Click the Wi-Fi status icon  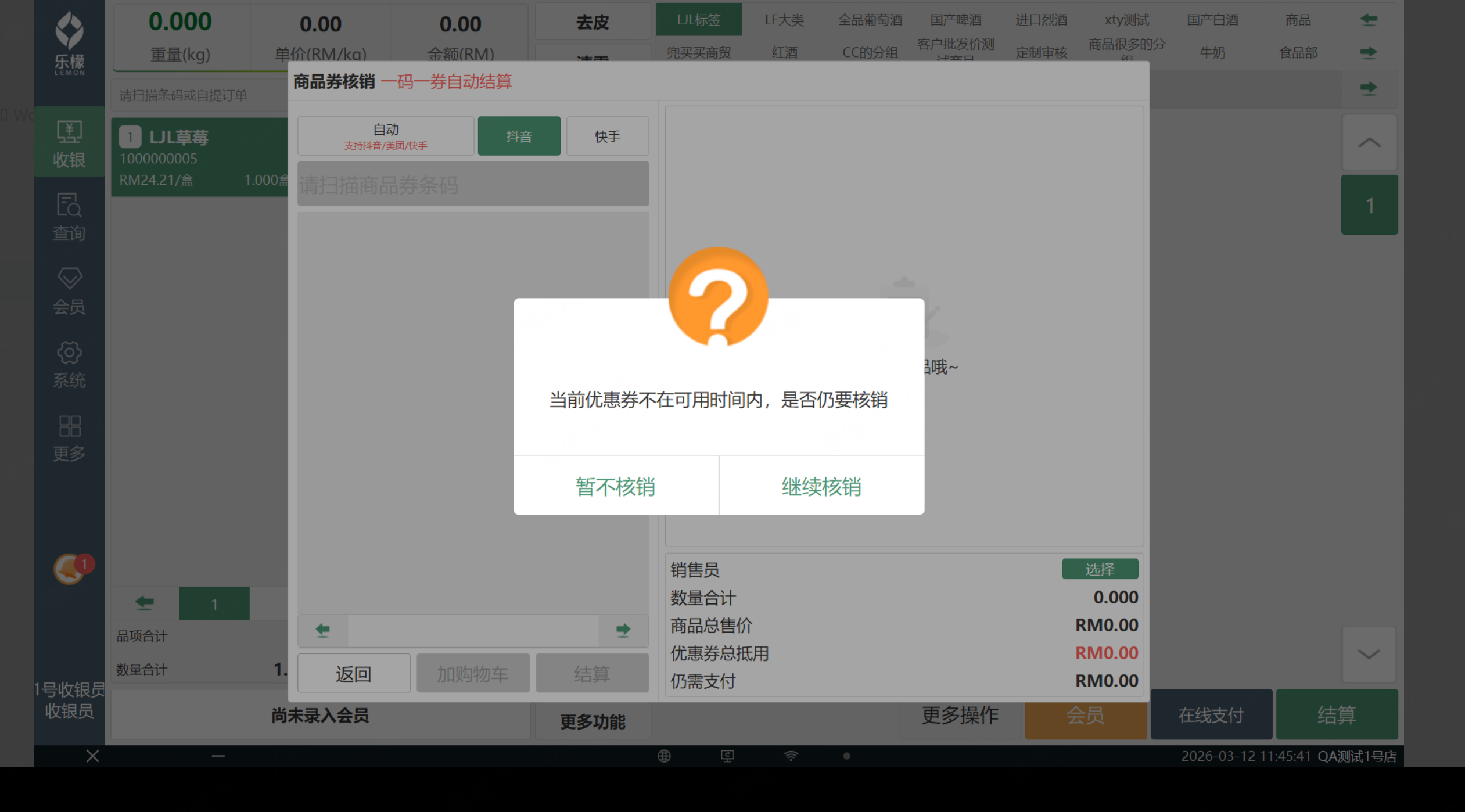pyautogui.click(x=791, y=756)
